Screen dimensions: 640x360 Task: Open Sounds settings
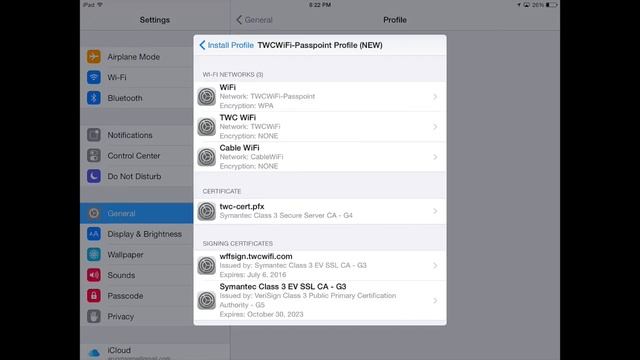pyautogui.click(x=136, y=275)
